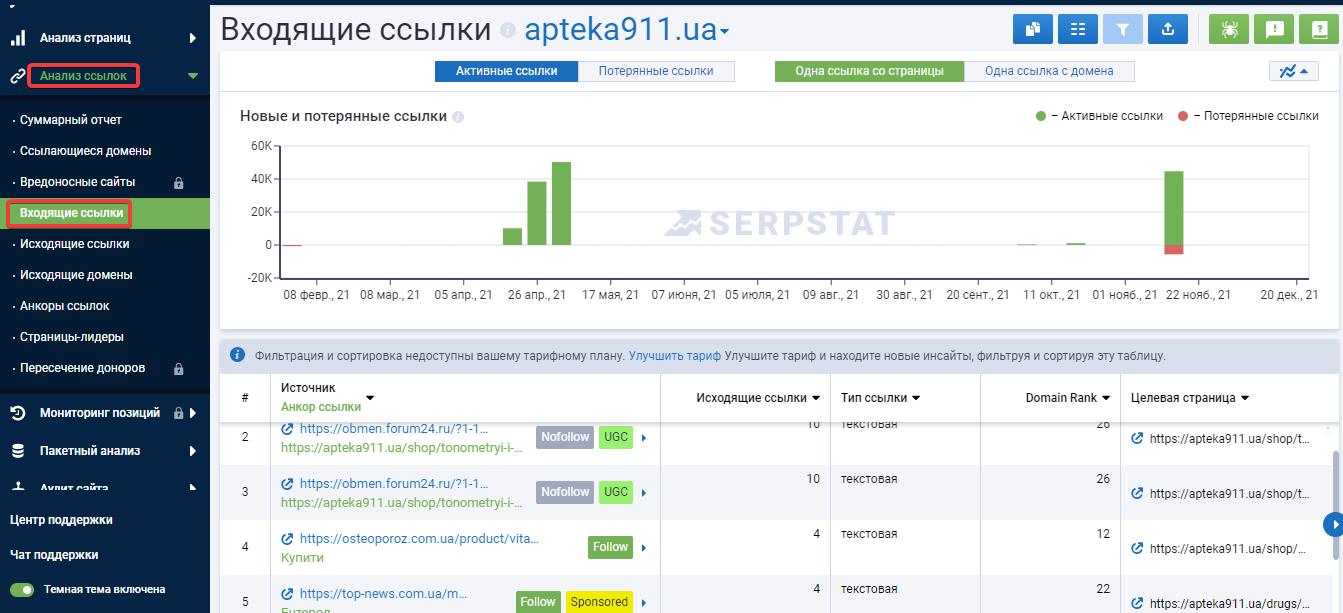The height and width of the screenshot is (613, 1343).
Task: Toggle the Темная тема включена switch
Action: 22,590
